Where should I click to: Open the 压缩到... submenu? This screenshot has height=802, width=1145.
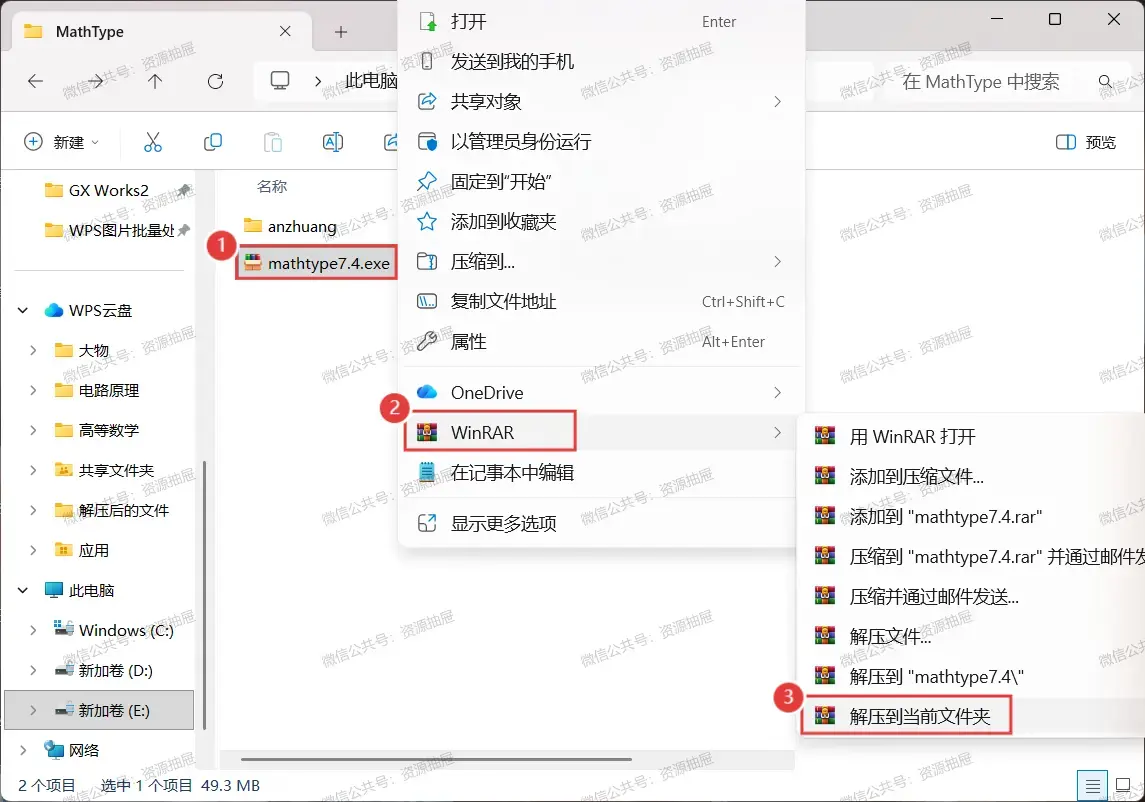(x=601, y=261)
